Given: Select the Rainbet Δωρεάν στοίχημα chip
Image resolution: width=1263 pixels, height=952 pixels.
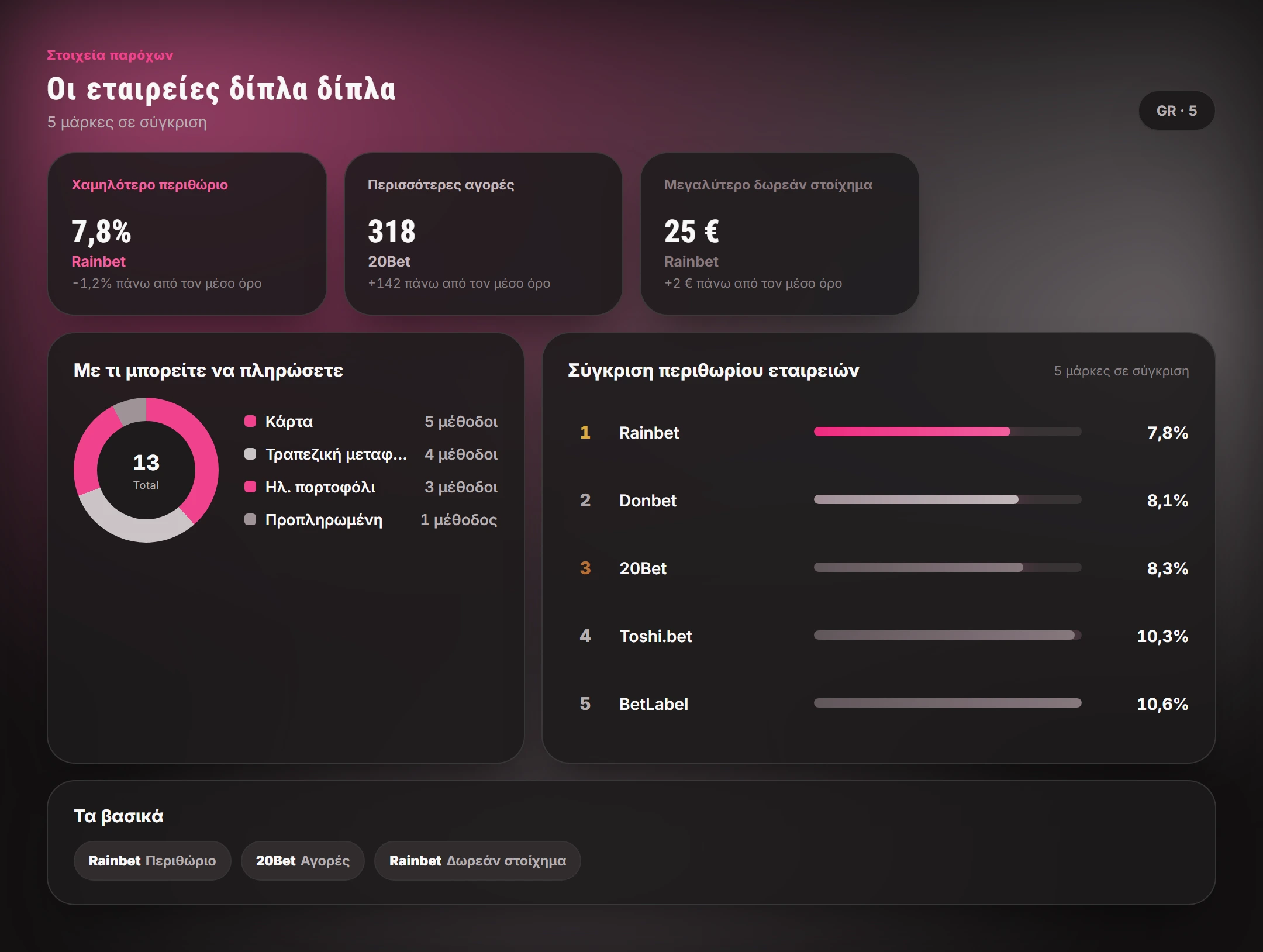Looking at the screenshot, I should coord(477,861).
